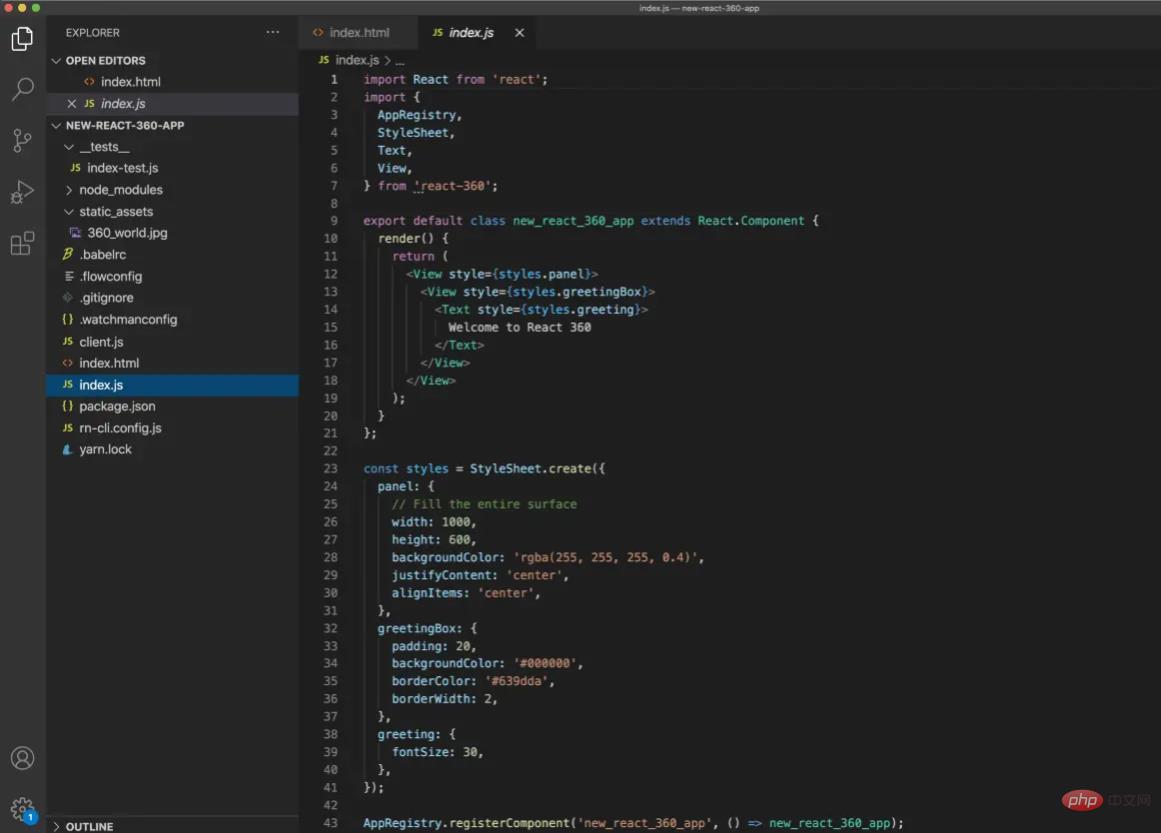This screenshot has width=1161, height=833.
Task: Open the Source Control view icon
Action: [x=22, y=141]
